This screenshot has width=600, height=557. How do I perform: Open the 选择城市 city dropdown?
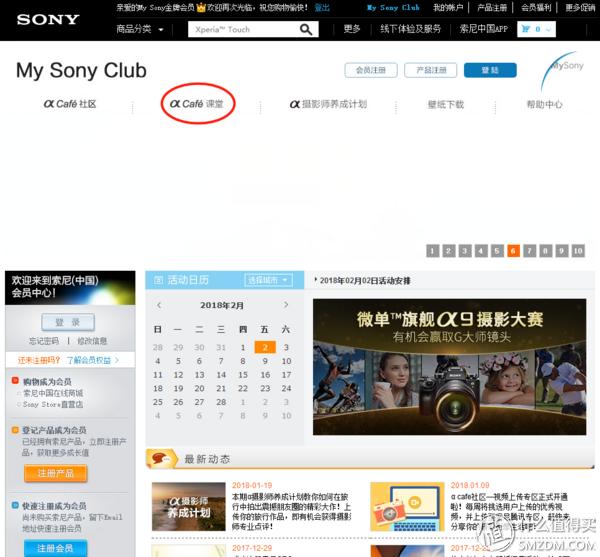click(x=268, y=280)
